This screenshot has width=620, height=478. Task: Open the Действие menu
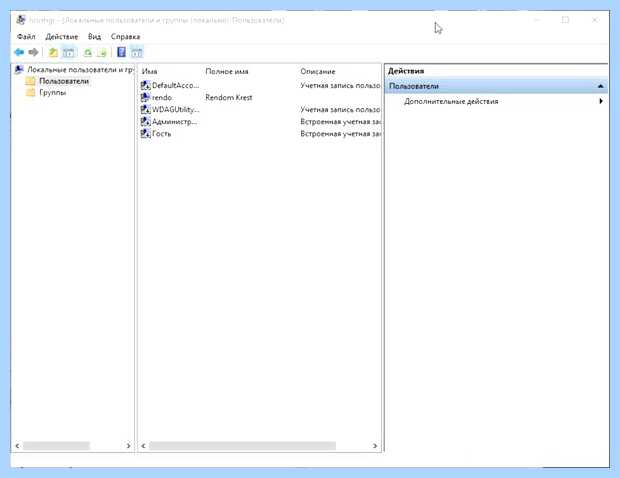(x=62, y=36)
